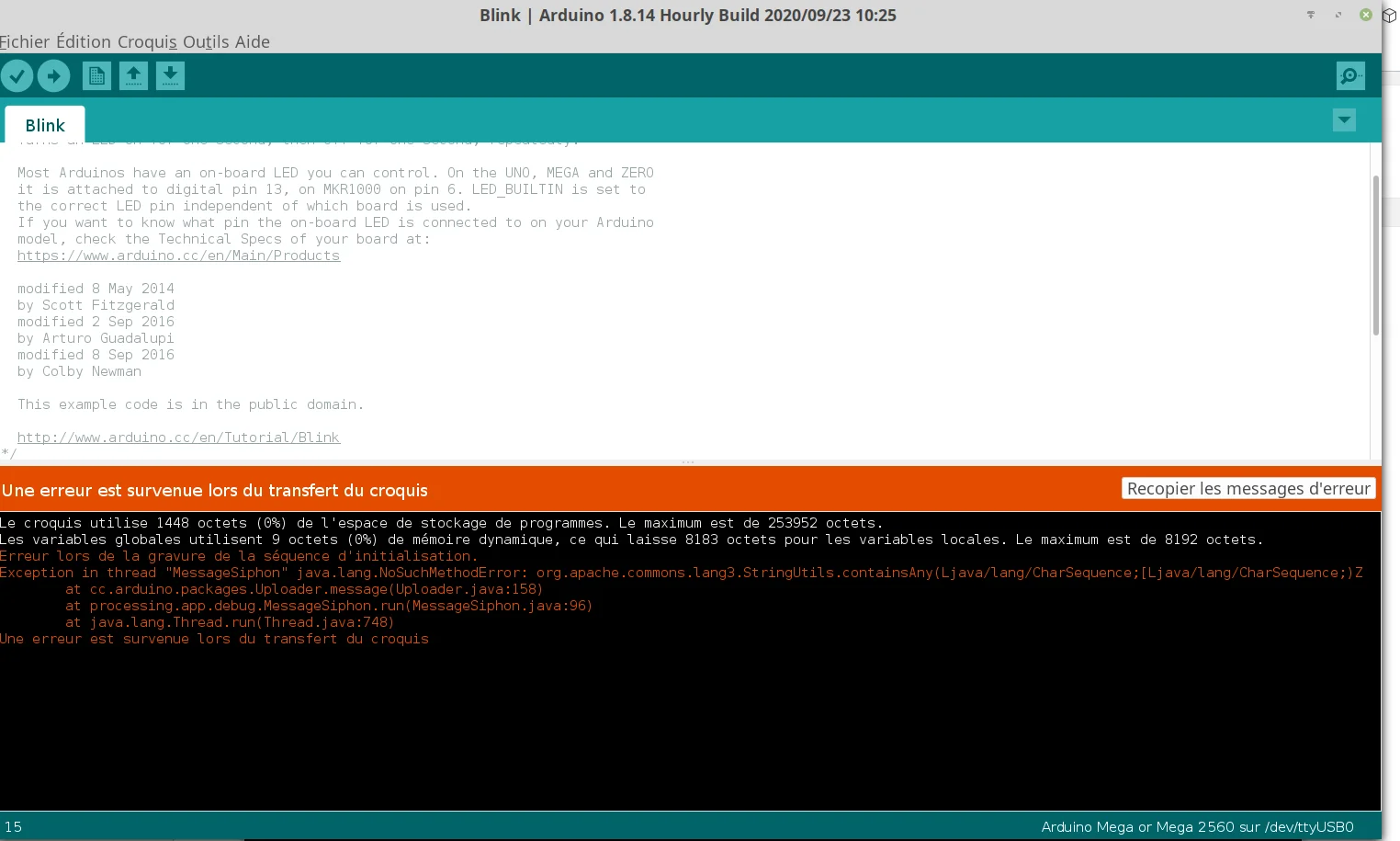Open a sketch with the up-arrow icon

pyautogui.click(x=133, y=75)
